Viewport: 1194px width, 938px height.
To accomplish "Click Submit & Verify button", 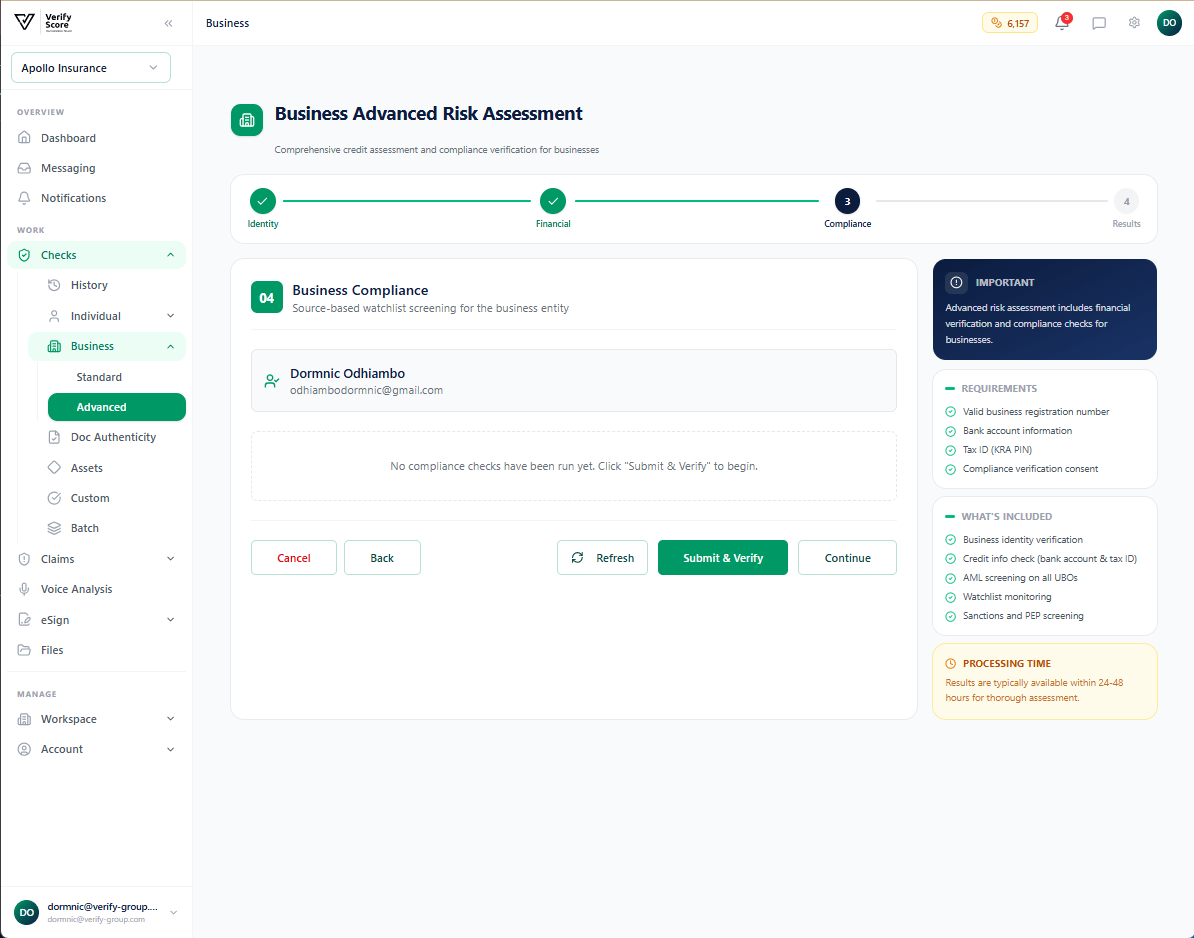I will [x=723, y=558].
